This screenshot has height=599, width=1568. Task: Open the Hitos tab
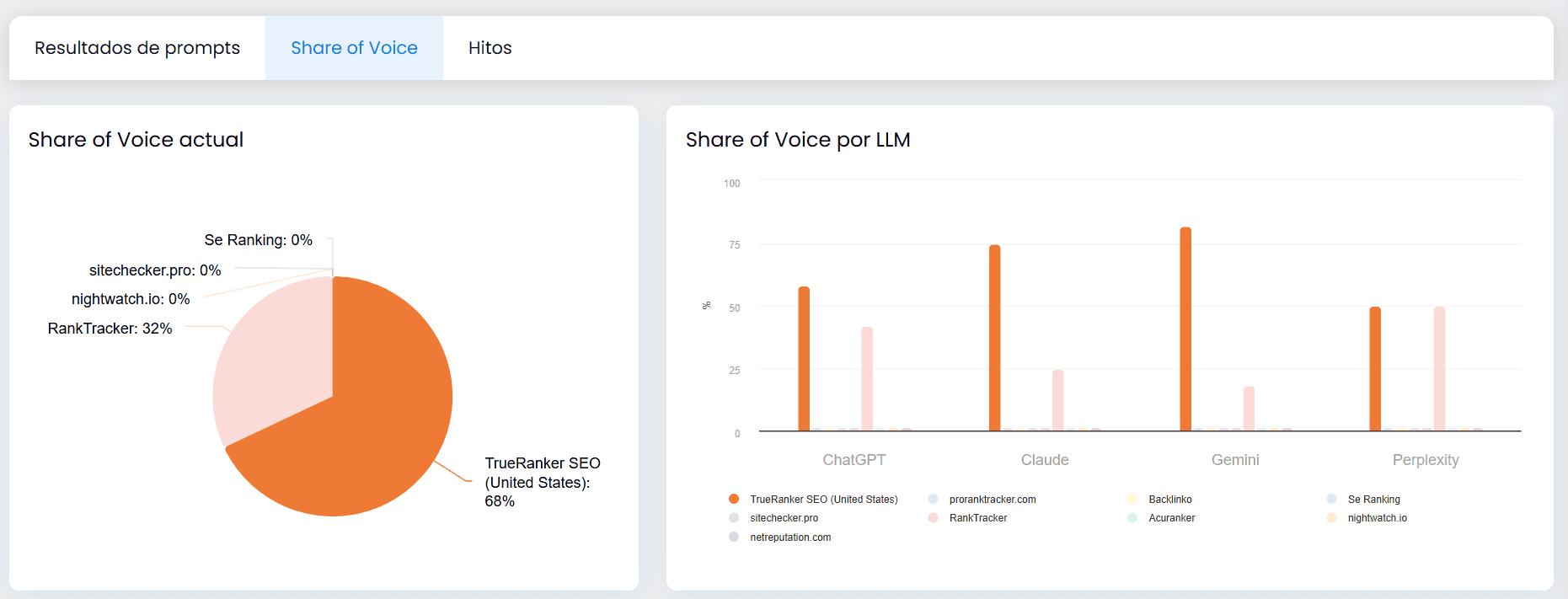490,48
